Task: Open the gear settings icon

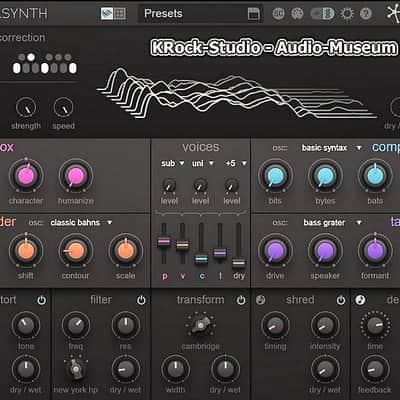Action: point(347,14)
